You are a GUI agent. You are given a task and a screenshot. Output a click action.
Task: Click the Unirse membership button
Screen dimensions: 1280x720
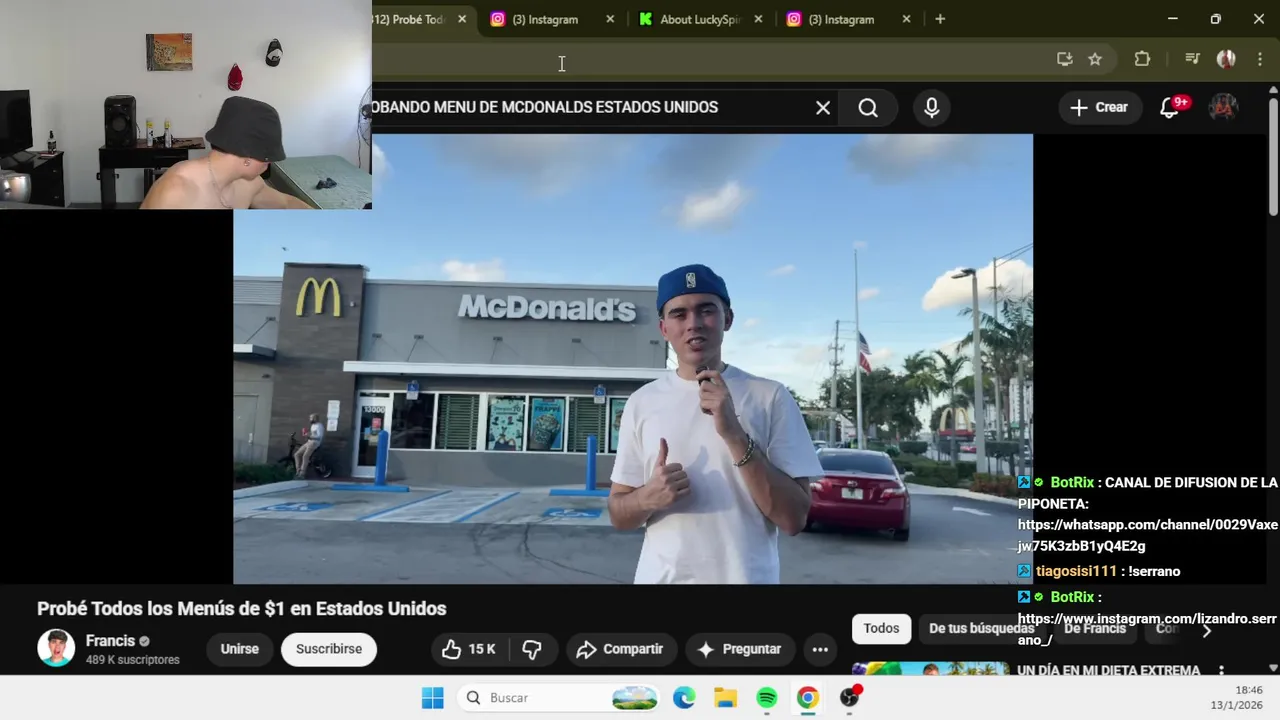(x=239, y=649)
